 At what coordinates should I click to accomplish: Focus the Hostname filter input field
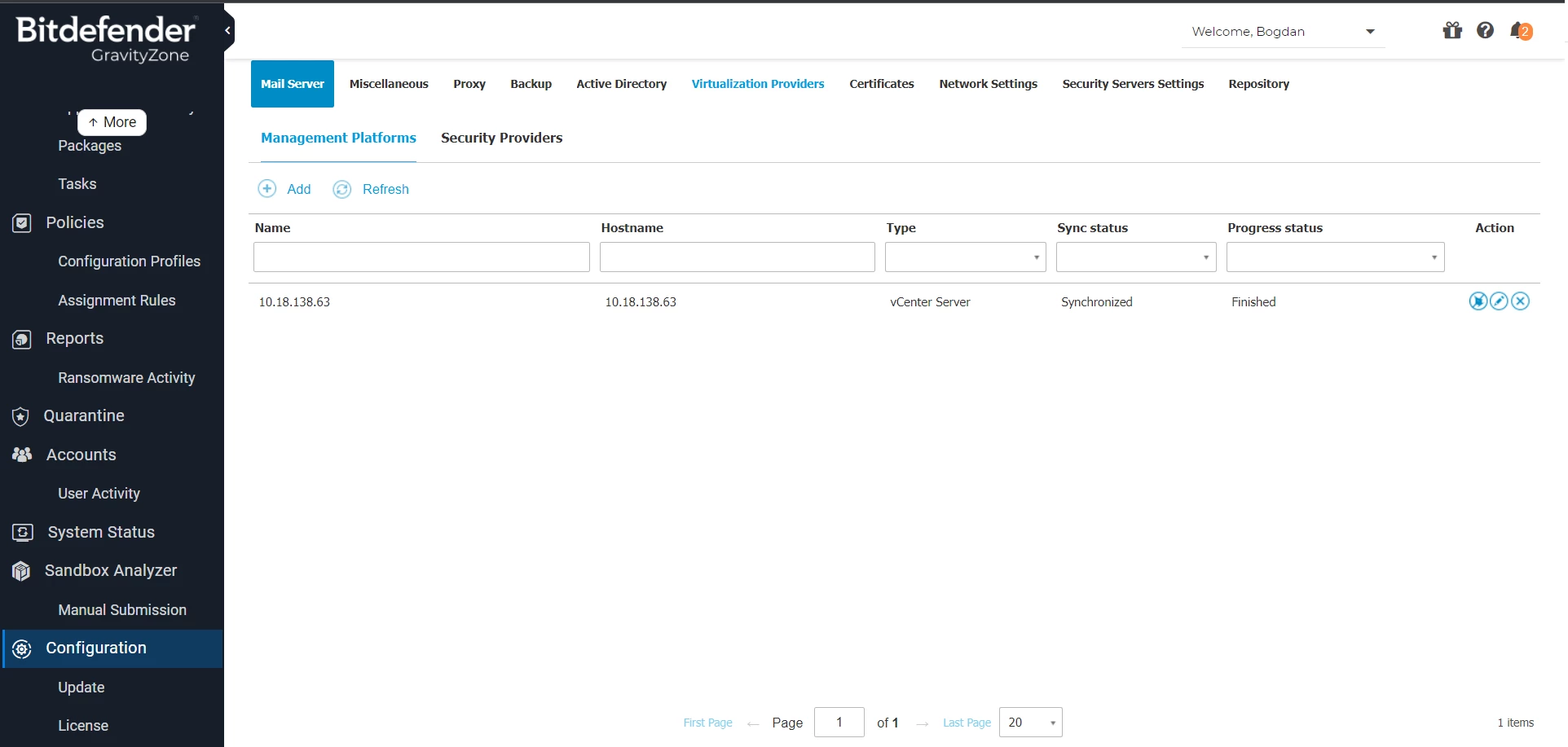[737, 257]
